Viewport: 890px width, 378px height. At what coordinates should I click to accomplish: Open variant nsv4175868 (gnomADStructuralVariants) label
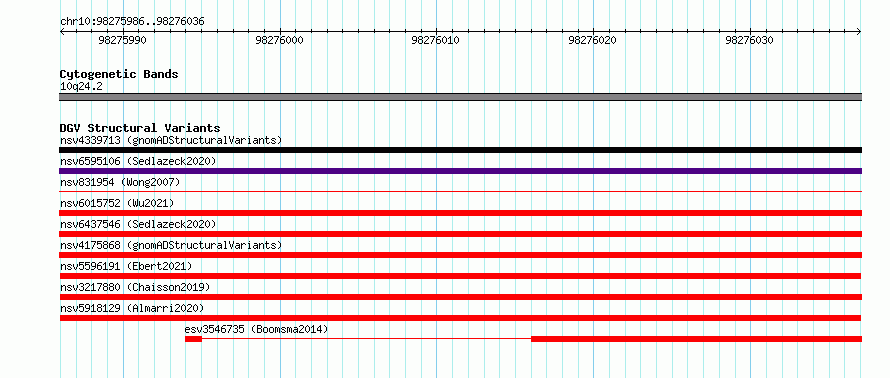[x=171, y=245]
